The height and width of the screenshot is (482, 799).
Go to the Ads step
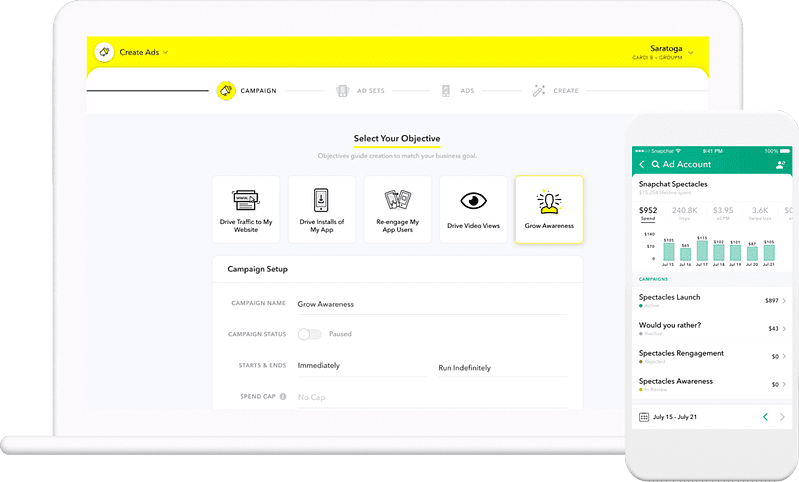point(458,91)
